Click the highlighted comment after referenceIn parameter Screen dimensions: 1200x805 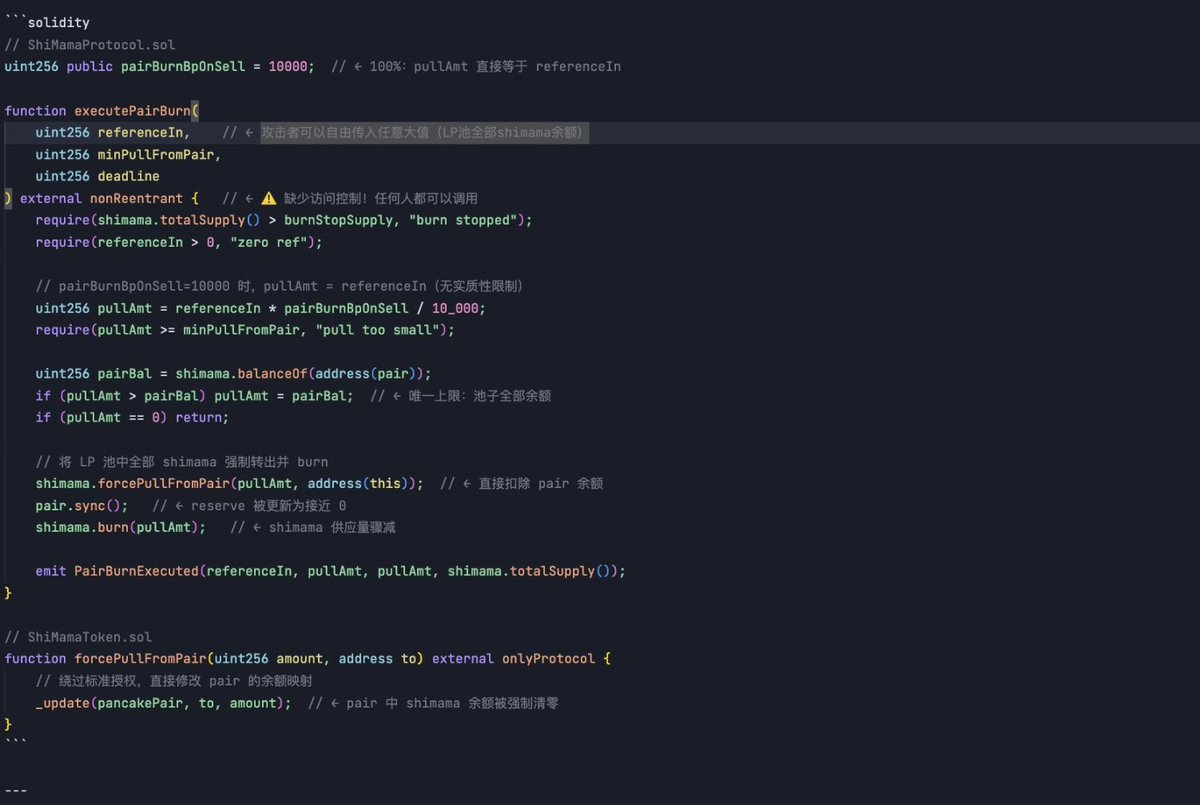click(x=424, y=133)
